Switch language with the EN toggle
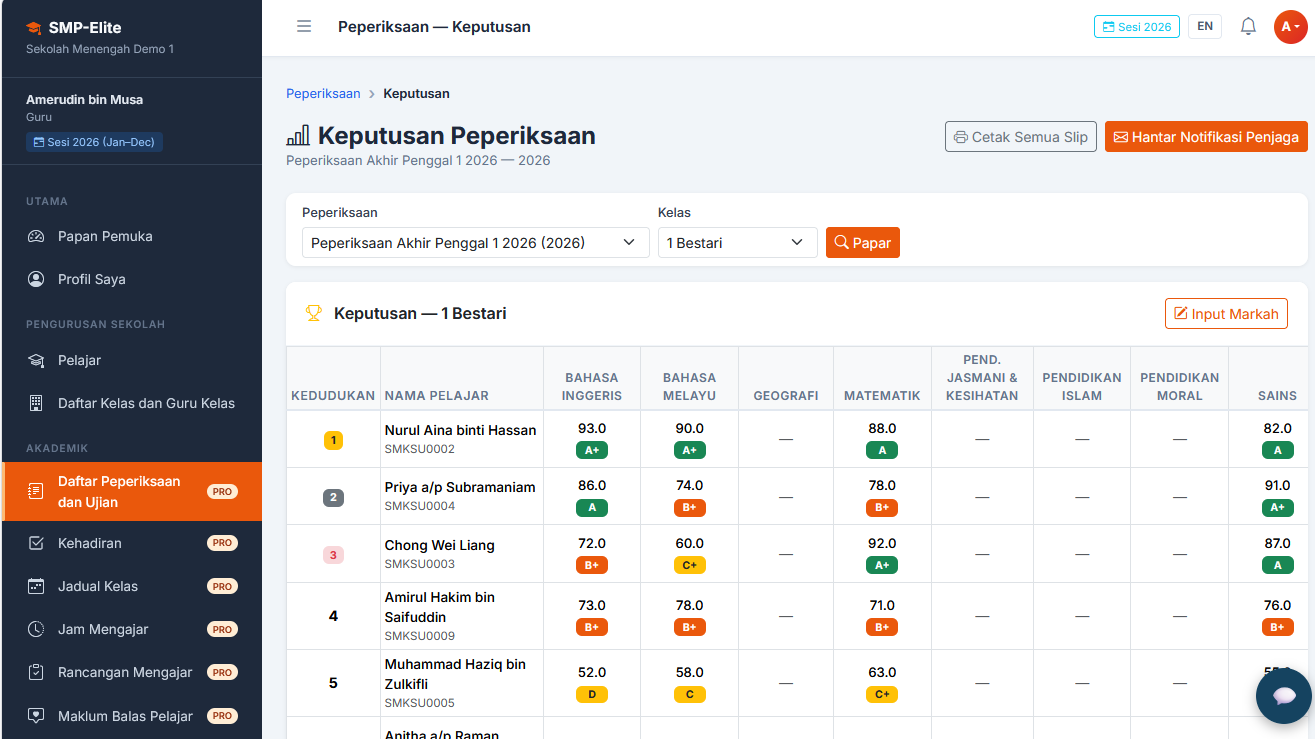This screenshot has height=739, width=1315. 1205,27
